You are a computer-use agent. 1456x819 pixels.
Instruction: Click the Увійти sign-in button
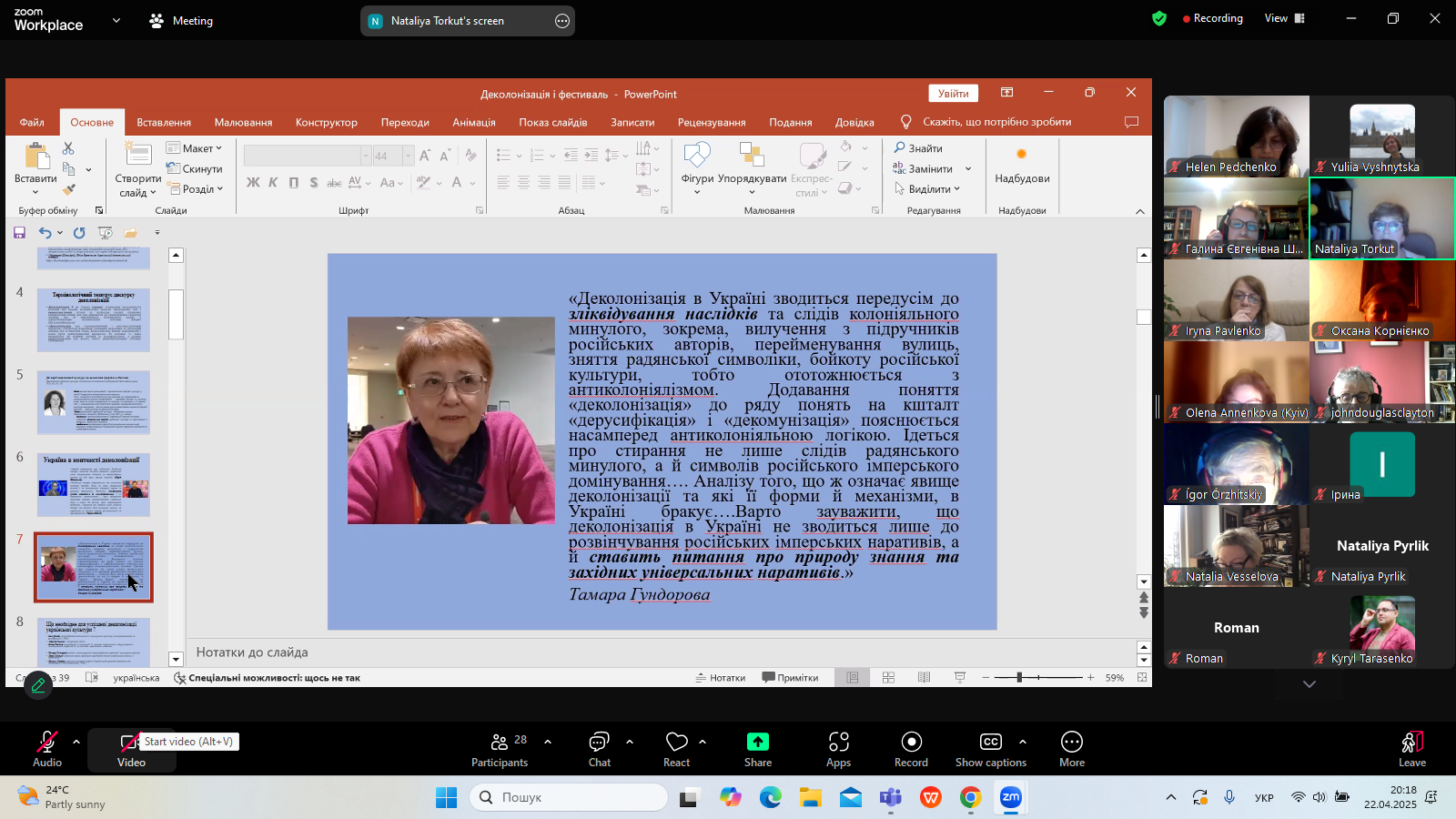953,94
